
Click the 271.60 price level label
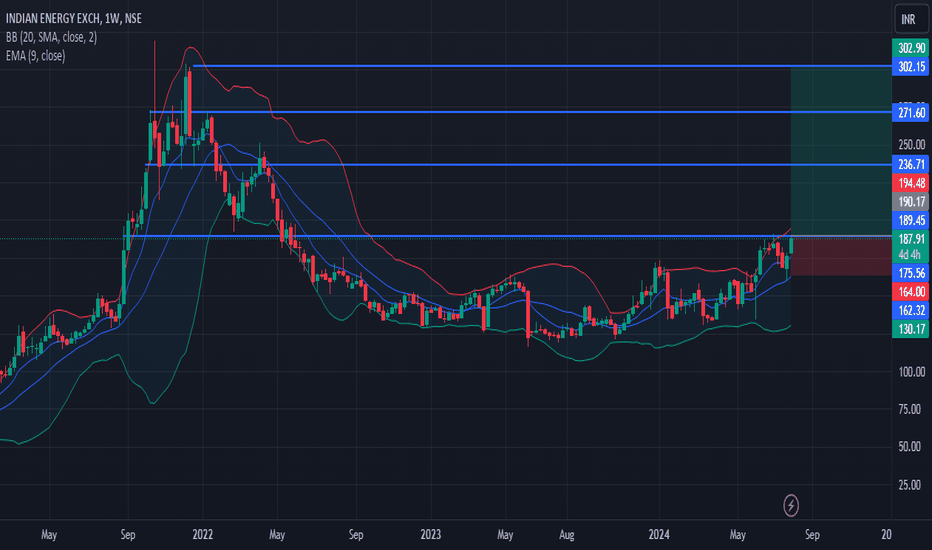911,113
